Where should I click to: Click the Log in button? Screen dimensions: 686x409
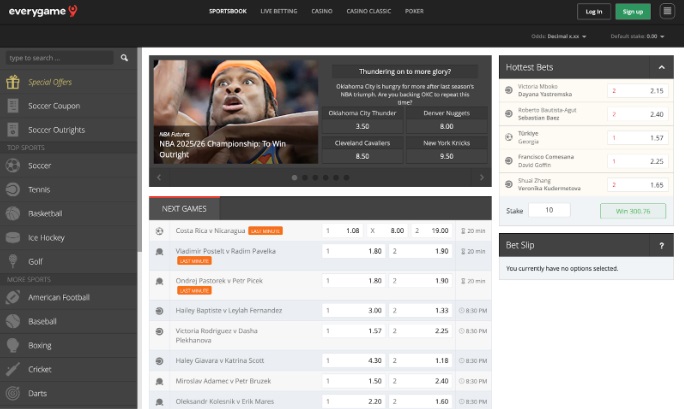[593, 11]
